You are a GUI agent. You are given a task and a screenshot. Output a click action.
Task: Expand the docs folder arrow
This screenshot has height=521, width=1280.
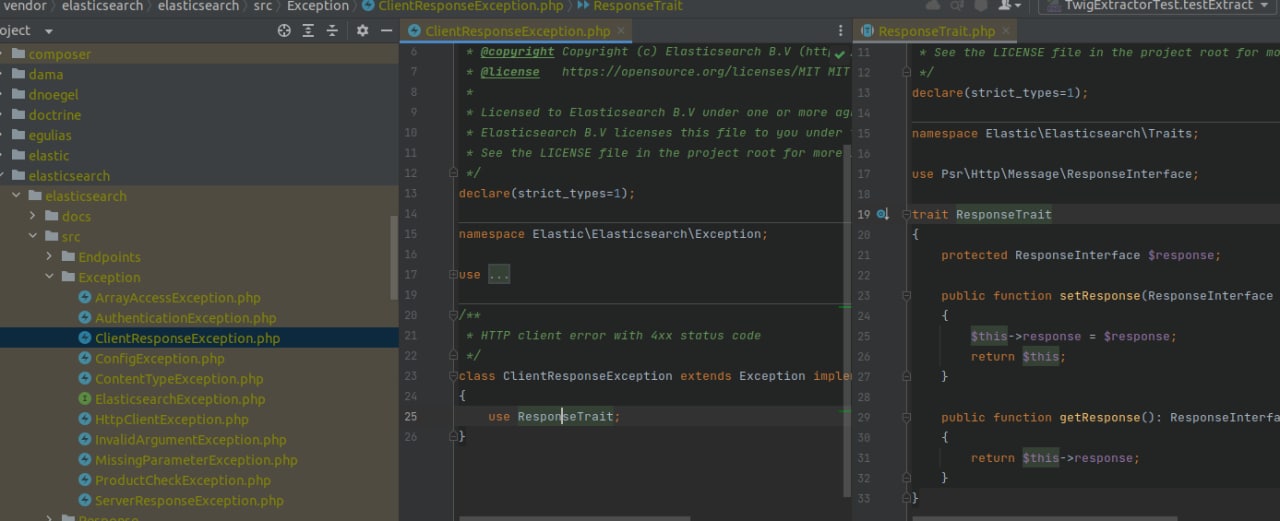[x=33, y=216]
